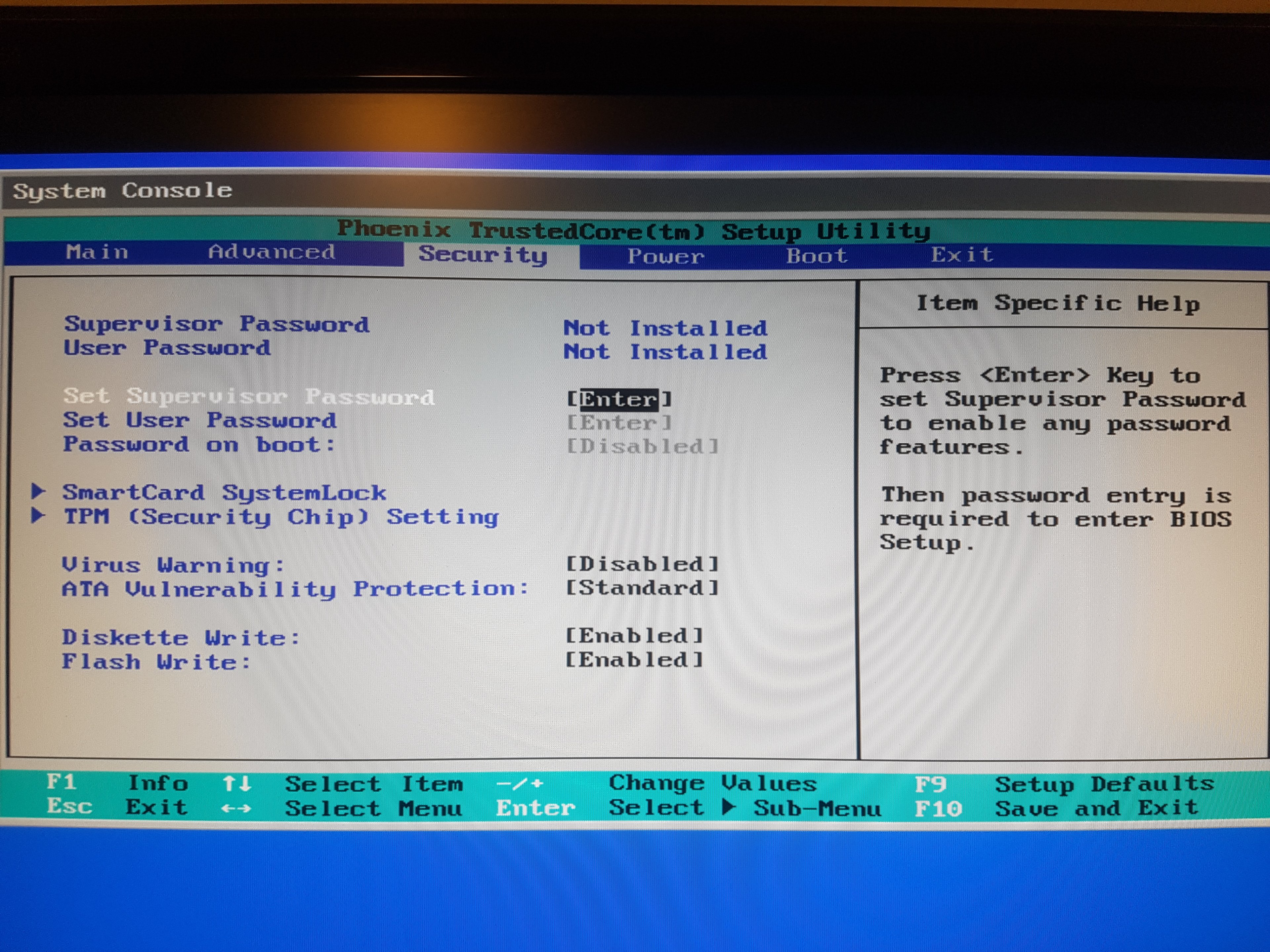Toggle Diskette Write Enabled value
Screen dimensions: 1270x952
[634, 636]
